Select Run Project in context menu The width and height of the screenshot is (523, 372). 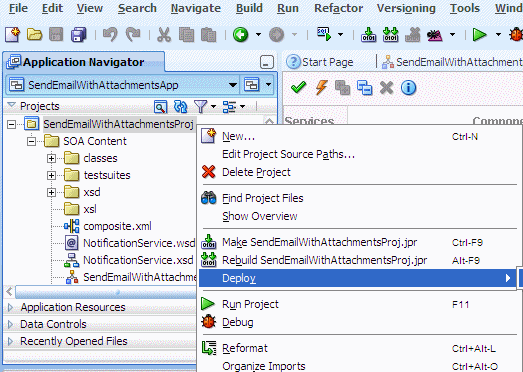point(358,304)
